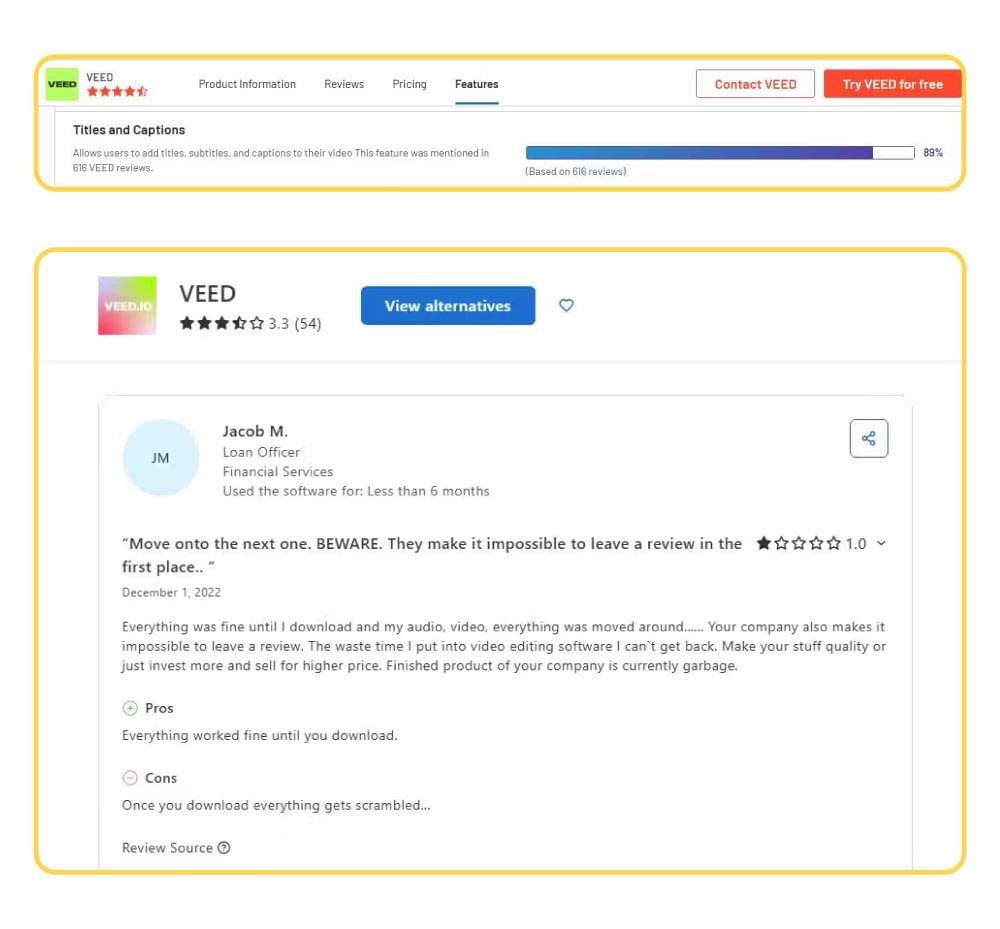
Task: Click the 89% percentage label
Action: click(932, 152)
